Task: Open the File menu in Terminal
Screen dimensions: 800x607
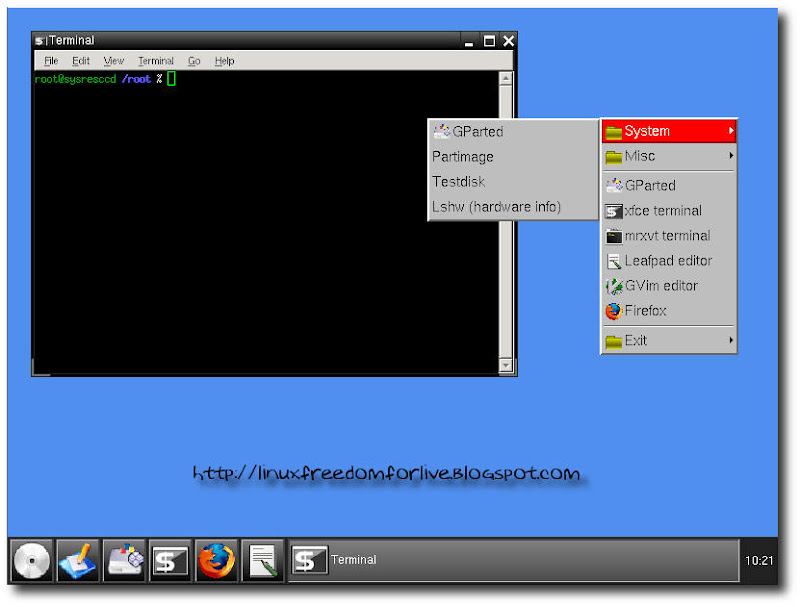Action: [x=51, y=61]
